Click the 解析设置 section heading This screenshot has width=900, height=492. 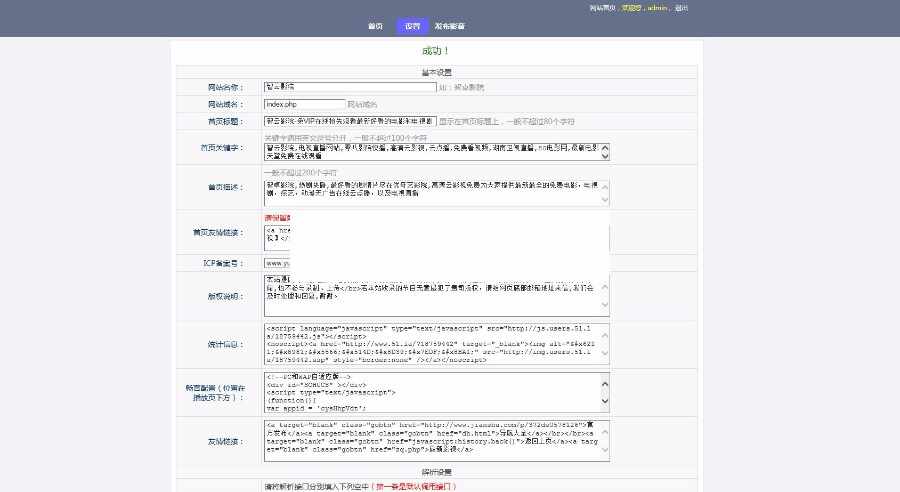(x=436, y=472)
